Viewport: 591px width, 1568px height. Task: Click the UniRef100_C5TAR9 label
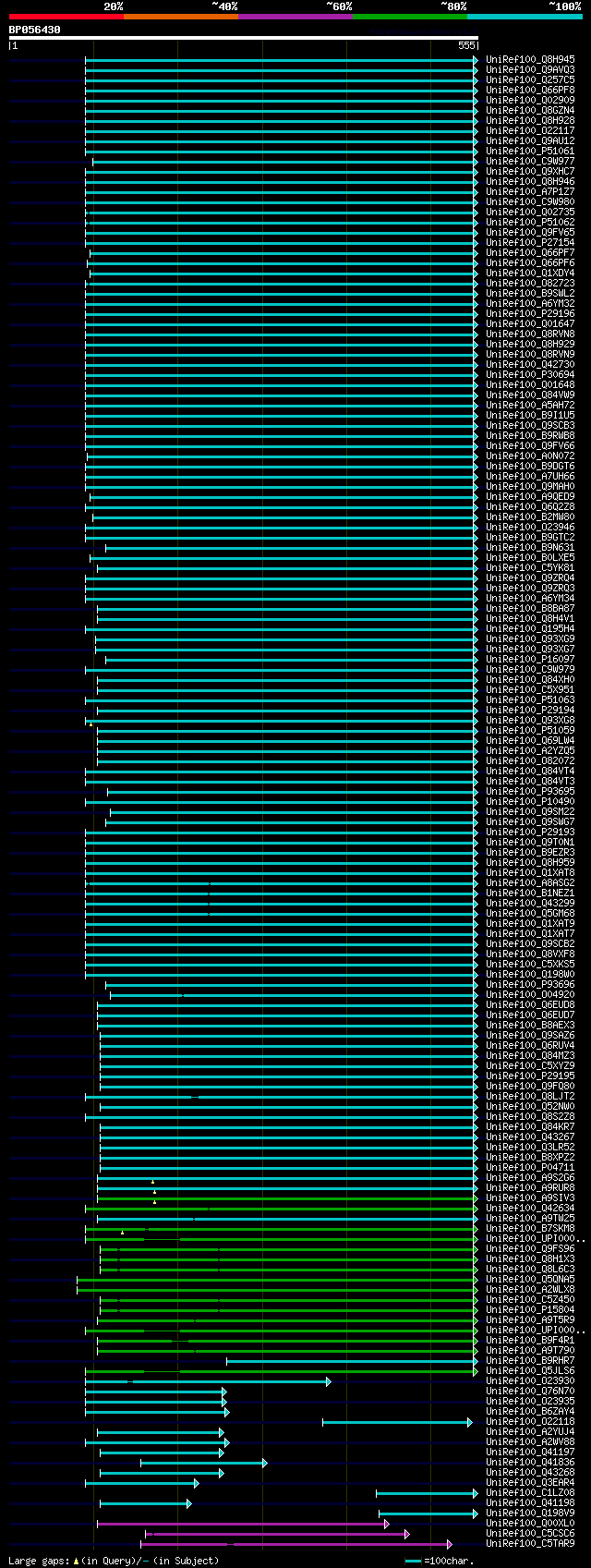coord(530,1544)
